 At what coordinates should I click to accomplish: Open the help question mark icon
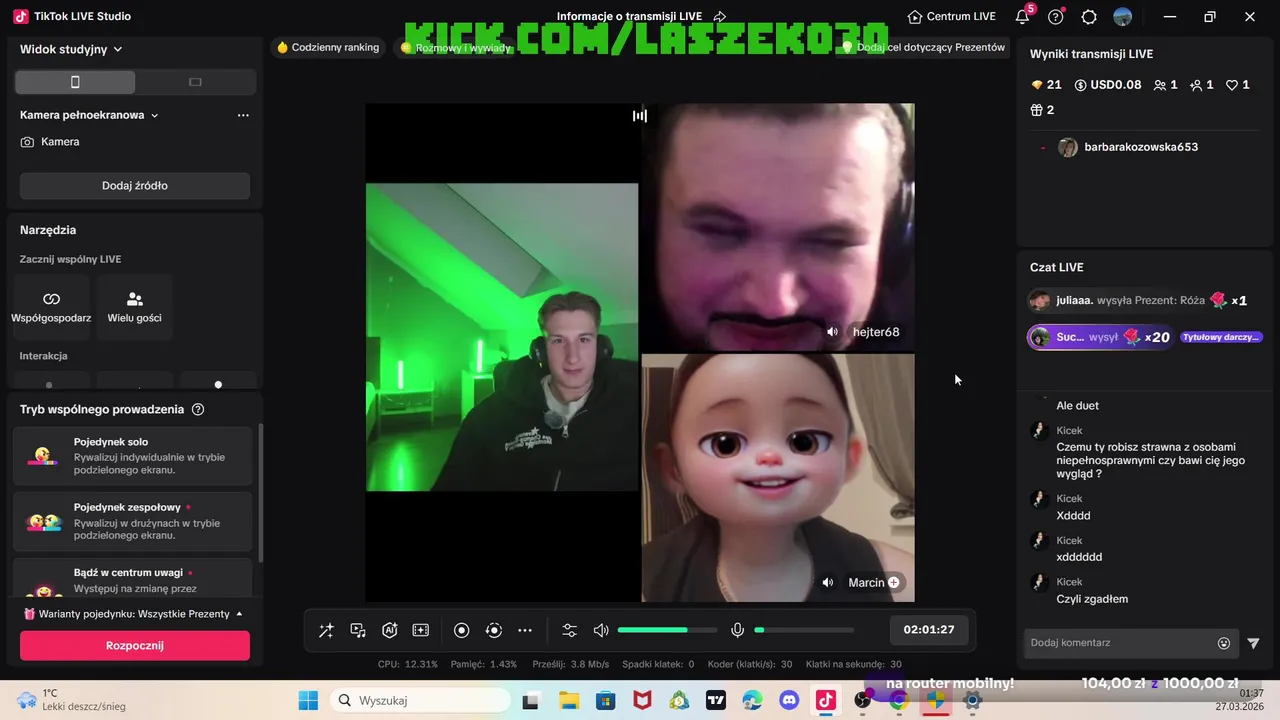point(1056,17)
